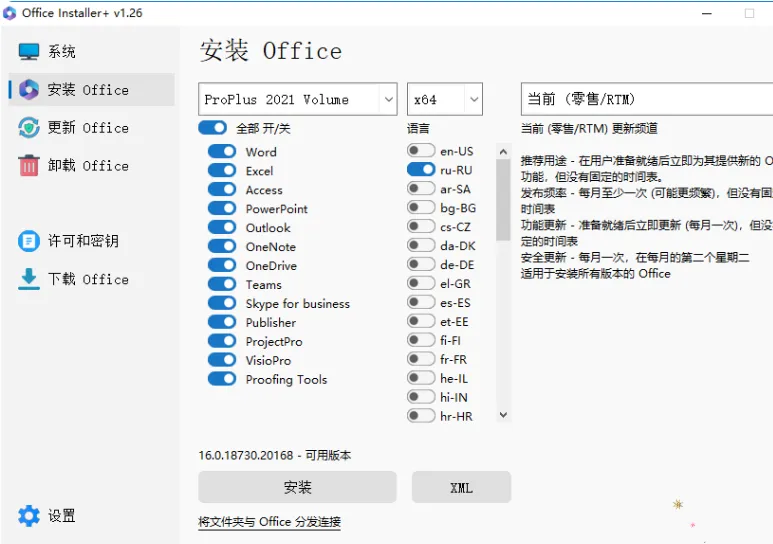Enable cs-CZ language switch
This screenshot has height=544, width=773.
[421, 226]
